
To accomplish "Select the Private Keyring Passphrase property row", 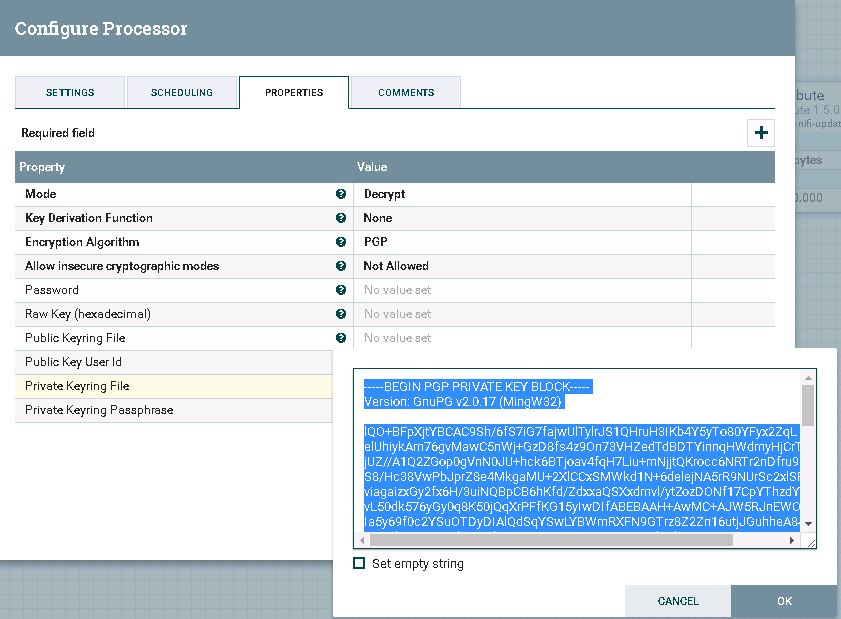I will [174, 410].
